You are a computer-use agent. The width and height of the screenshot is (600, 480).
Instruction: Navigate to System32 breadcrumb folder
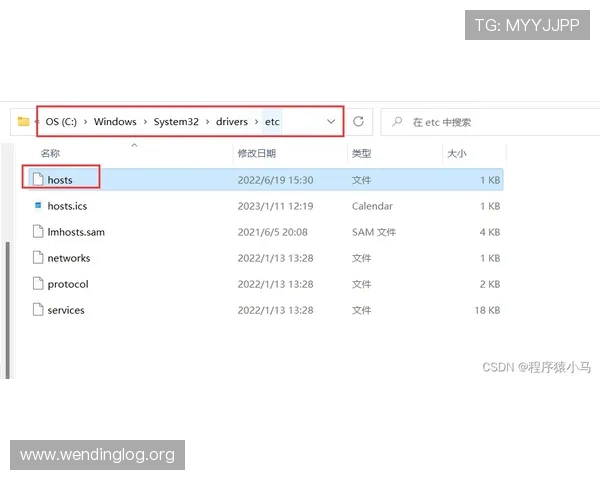176,122
